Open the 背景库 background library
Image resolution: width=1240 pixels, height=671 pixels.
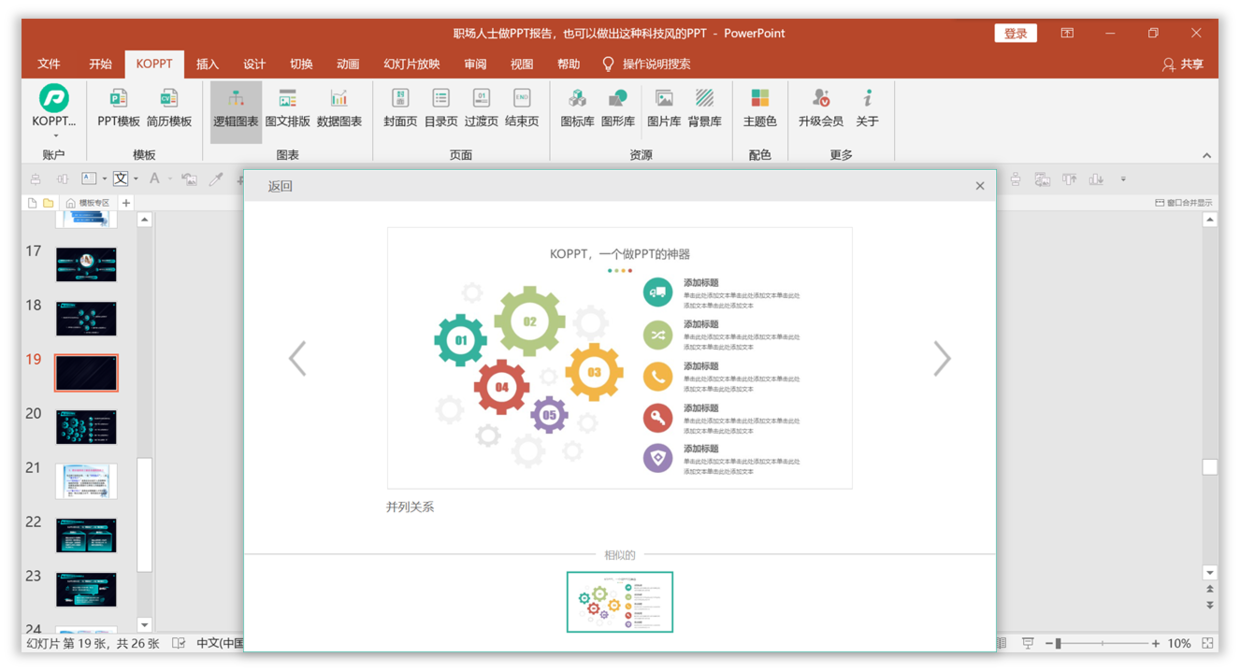[705, 107]
